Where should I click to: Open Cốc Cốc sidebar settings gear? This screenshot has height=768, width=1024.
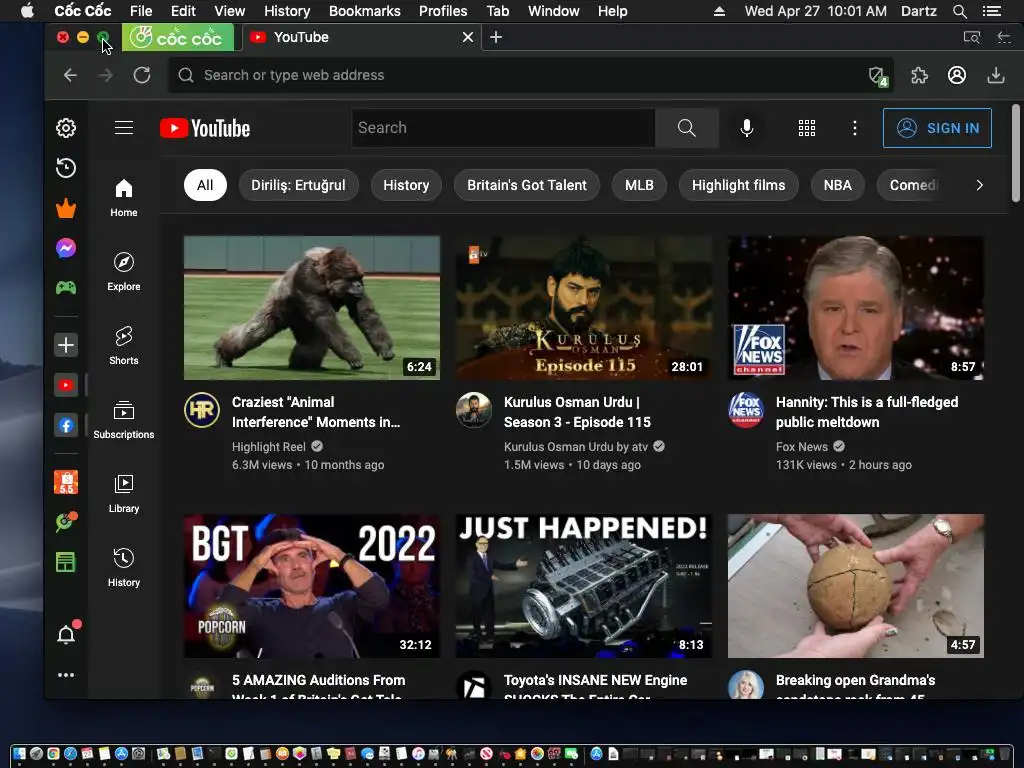pos(66,128)
